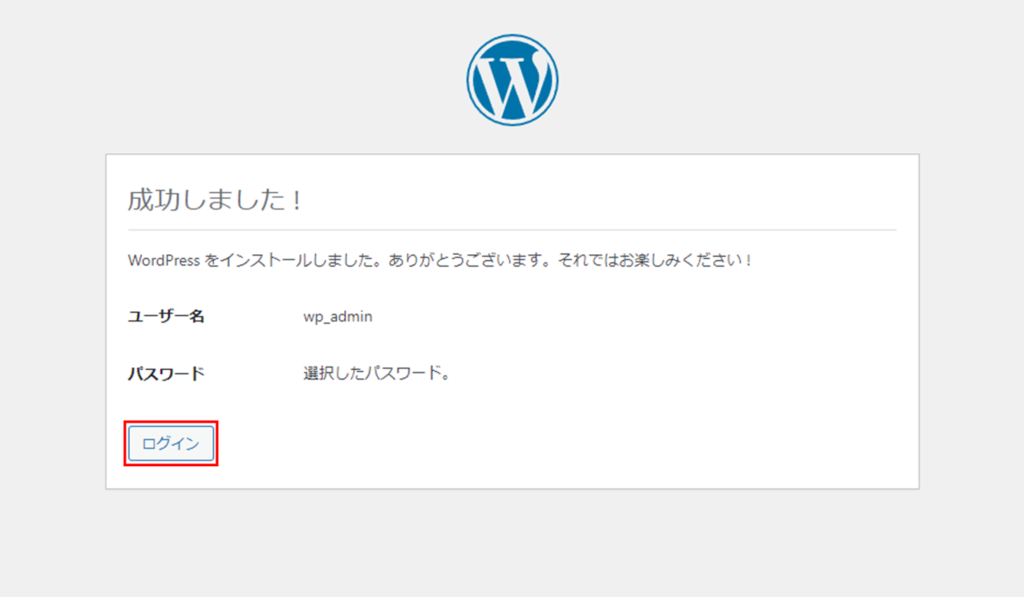Click the WordPress logo

(x=512, y=80)
